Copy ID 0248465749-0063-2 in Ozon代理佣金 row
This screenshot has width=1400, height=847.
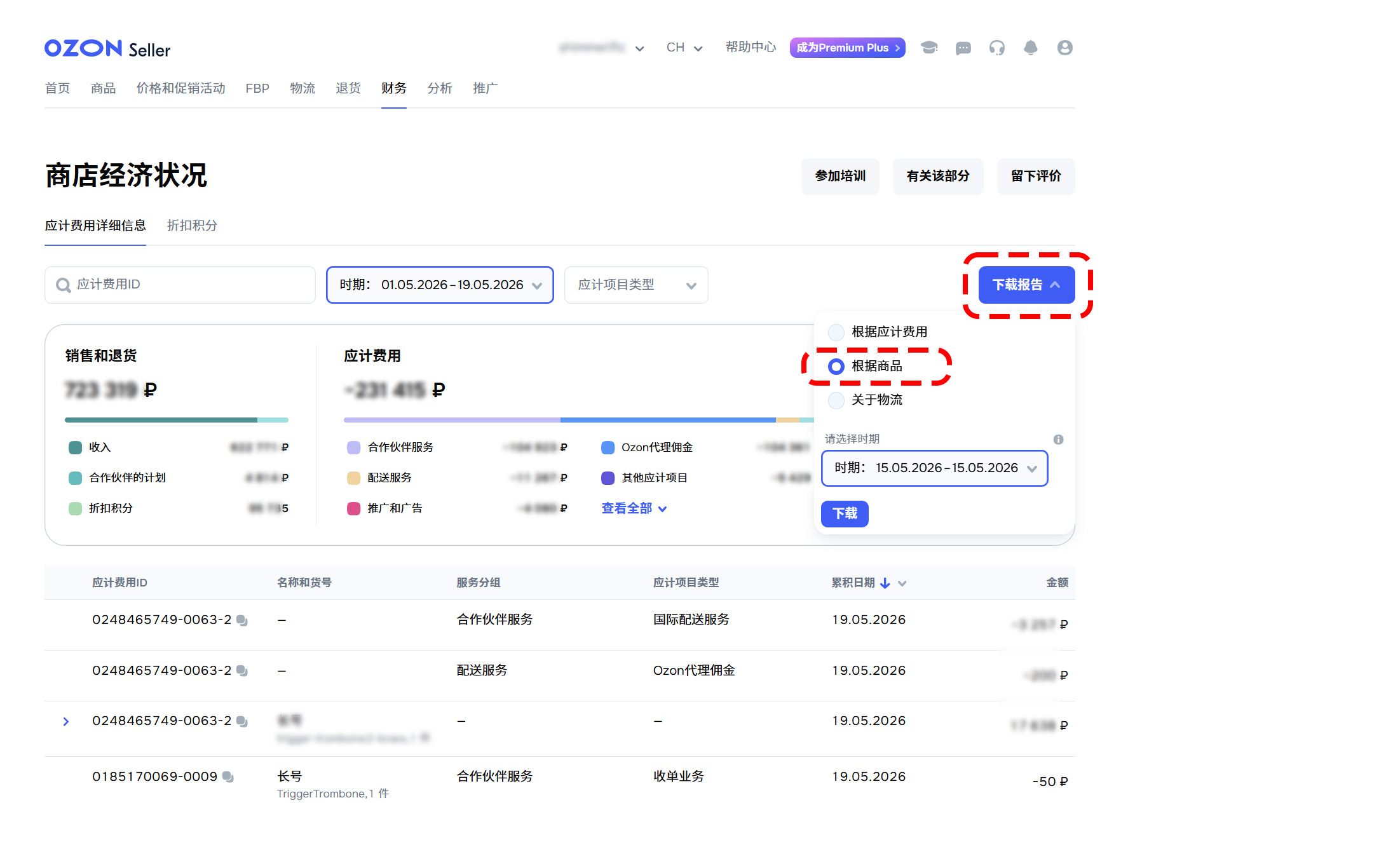pyautogui.click(x=242, y=671)
